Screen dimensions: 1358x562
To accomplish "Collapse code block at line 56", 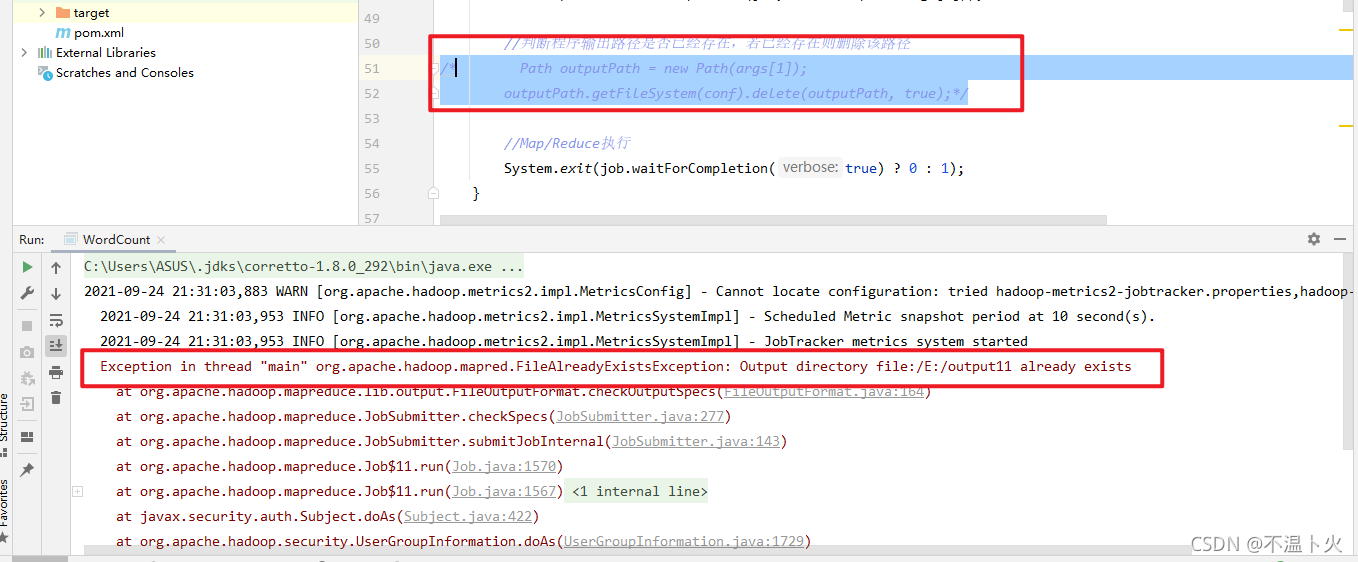I will tap(433, 193).
